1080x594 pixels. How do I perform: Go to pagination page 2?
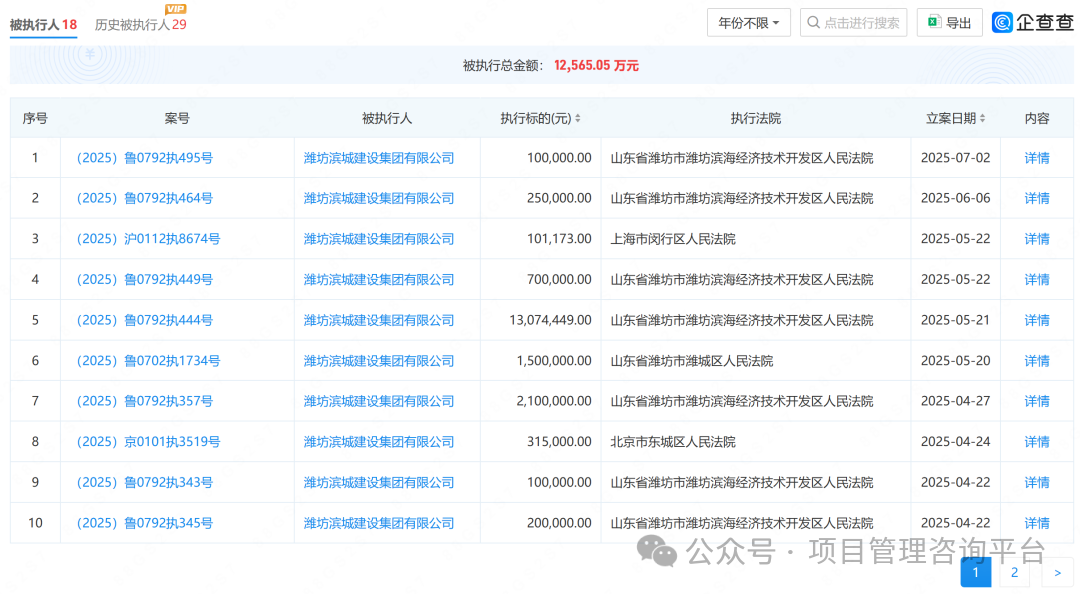pyautogui.click(x=1014, y=572)
